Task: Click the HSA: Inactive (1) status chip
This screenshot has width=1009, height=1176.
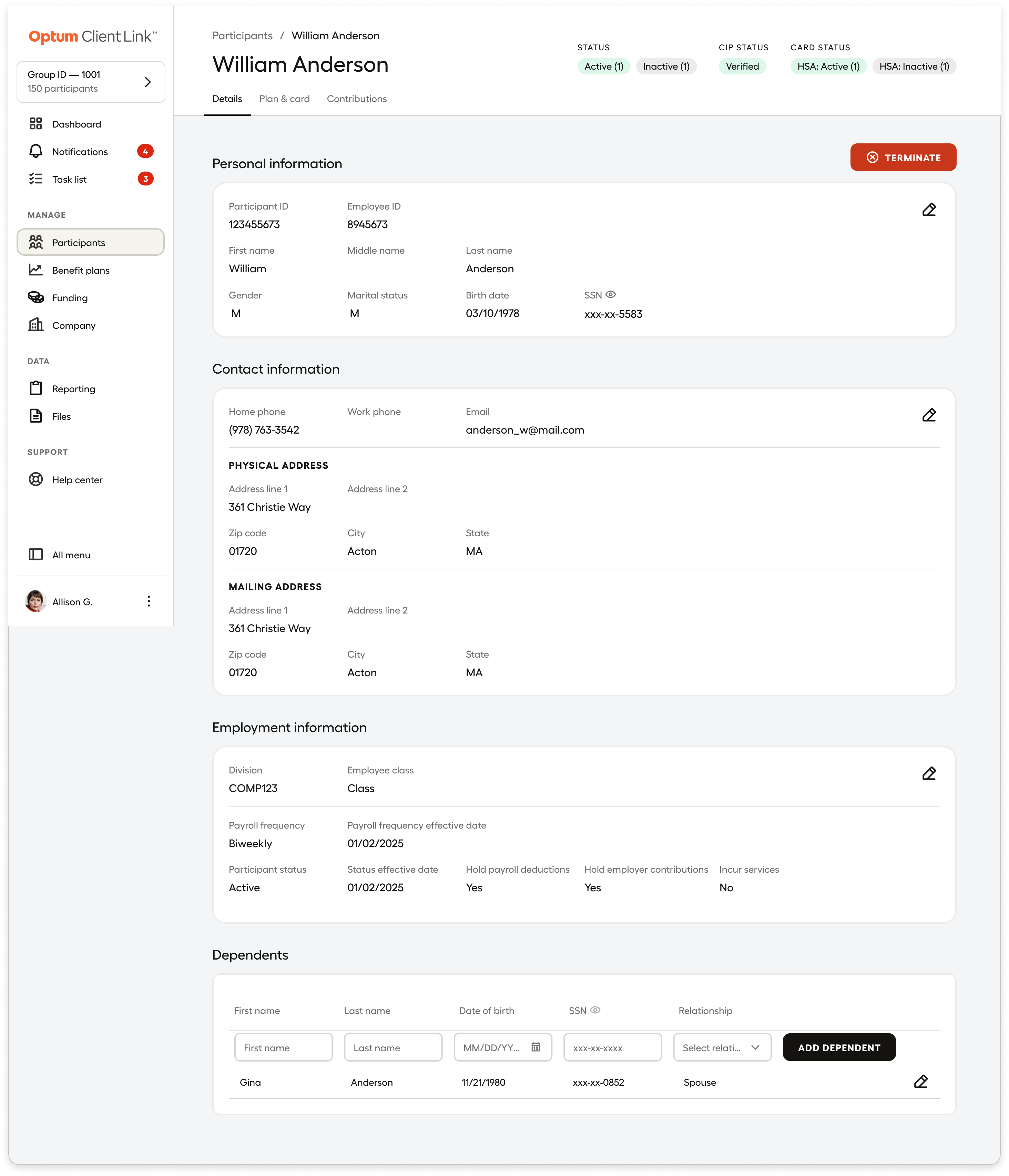Action: click(x=914, y=67)
